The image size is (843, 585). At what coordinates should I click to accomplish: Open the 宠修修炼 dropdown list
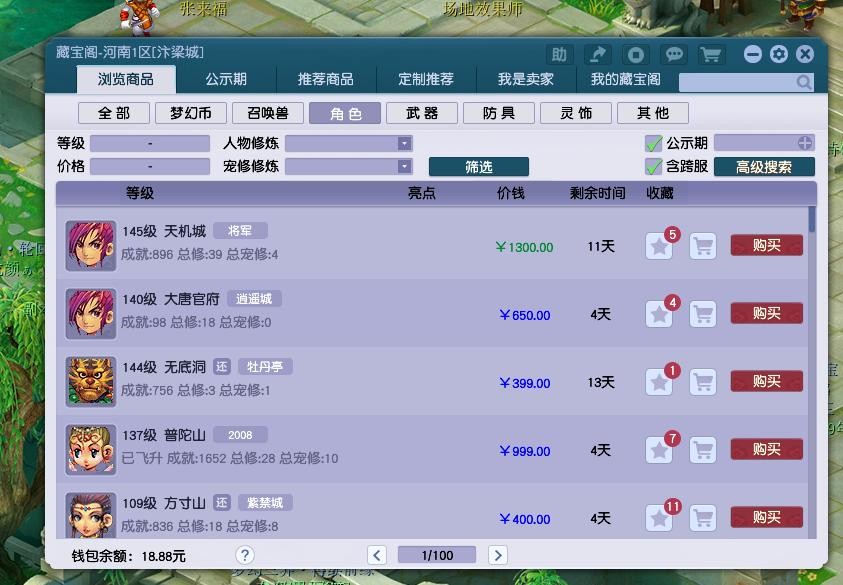point(404,167)
